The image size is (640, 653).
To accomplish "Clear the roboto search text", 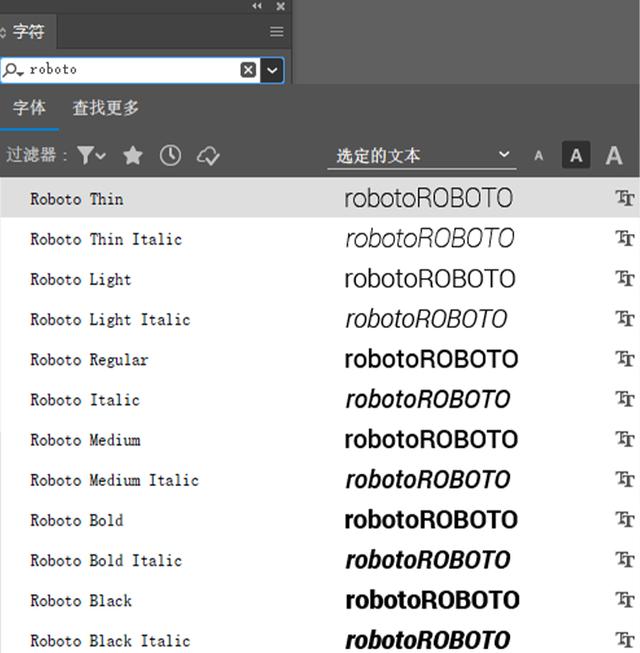I will click(x=248, y=70).
